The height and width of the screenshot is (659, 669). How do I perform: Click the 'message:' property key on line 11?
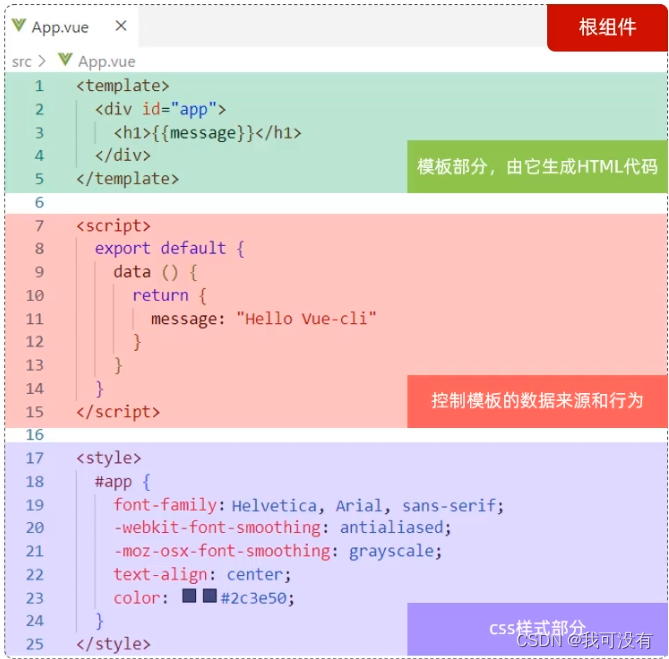click(188, 319)
